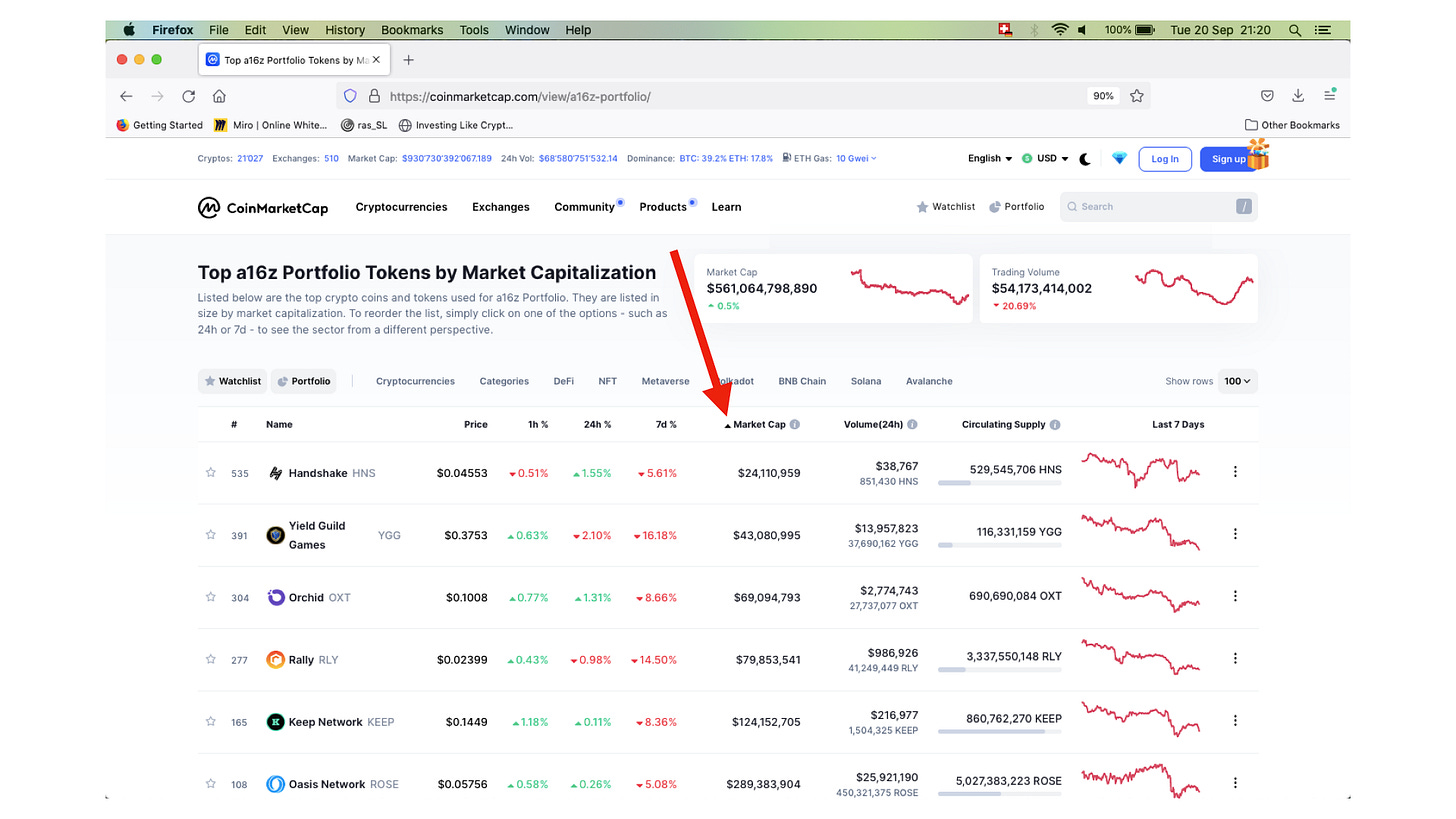Open Show rows 100 dropdown
This screenshot has width=1456, height=819.
1239,381
